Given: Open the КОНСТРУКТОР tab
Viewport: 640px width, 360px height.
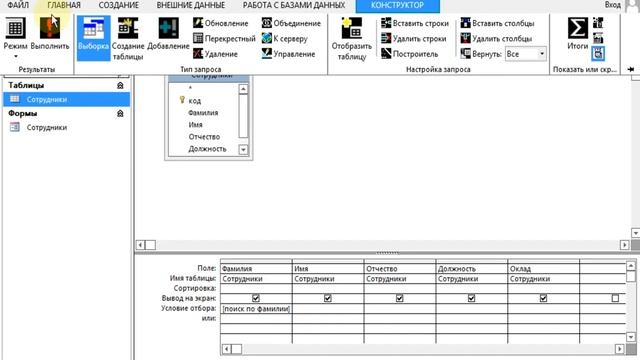Looking at the screenshot, I should 398,5.
